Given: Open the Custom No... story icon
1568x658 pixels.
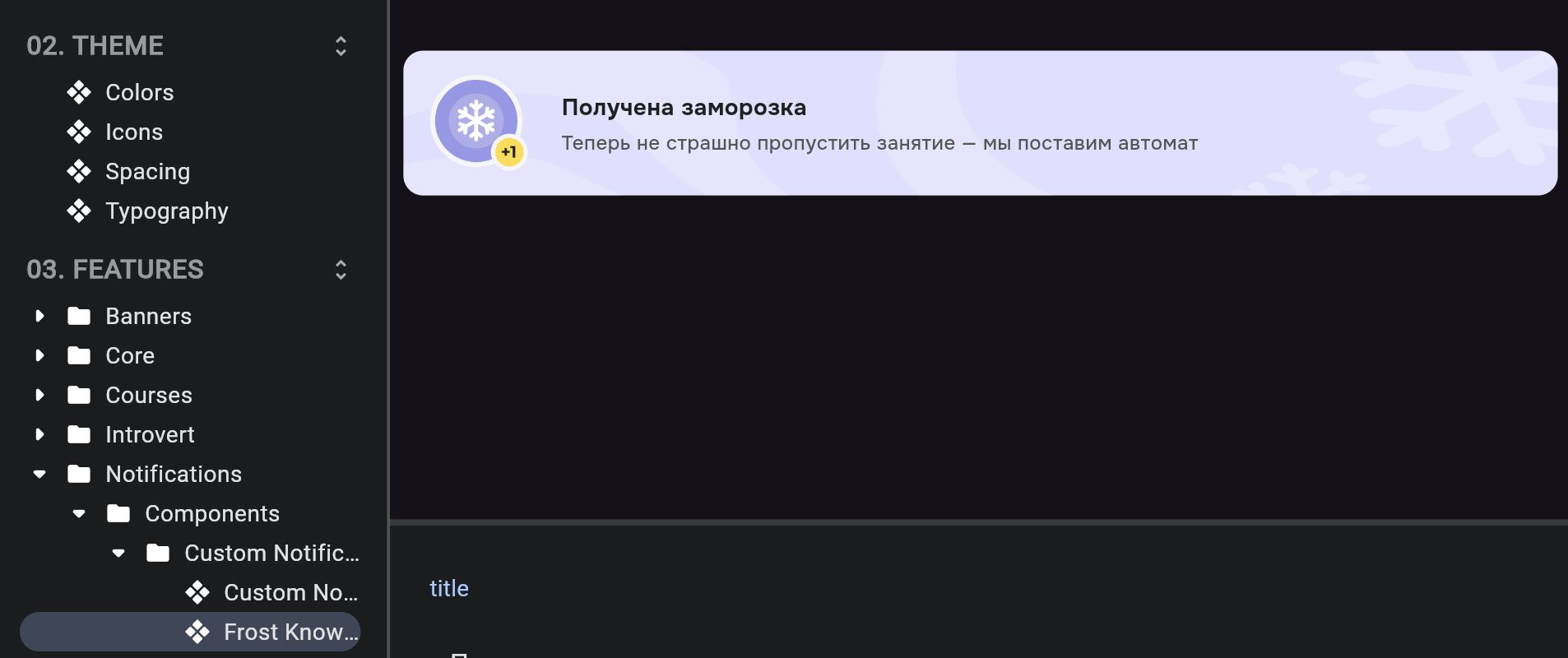Looking at the screenshot, I should (x=197, y=592).
